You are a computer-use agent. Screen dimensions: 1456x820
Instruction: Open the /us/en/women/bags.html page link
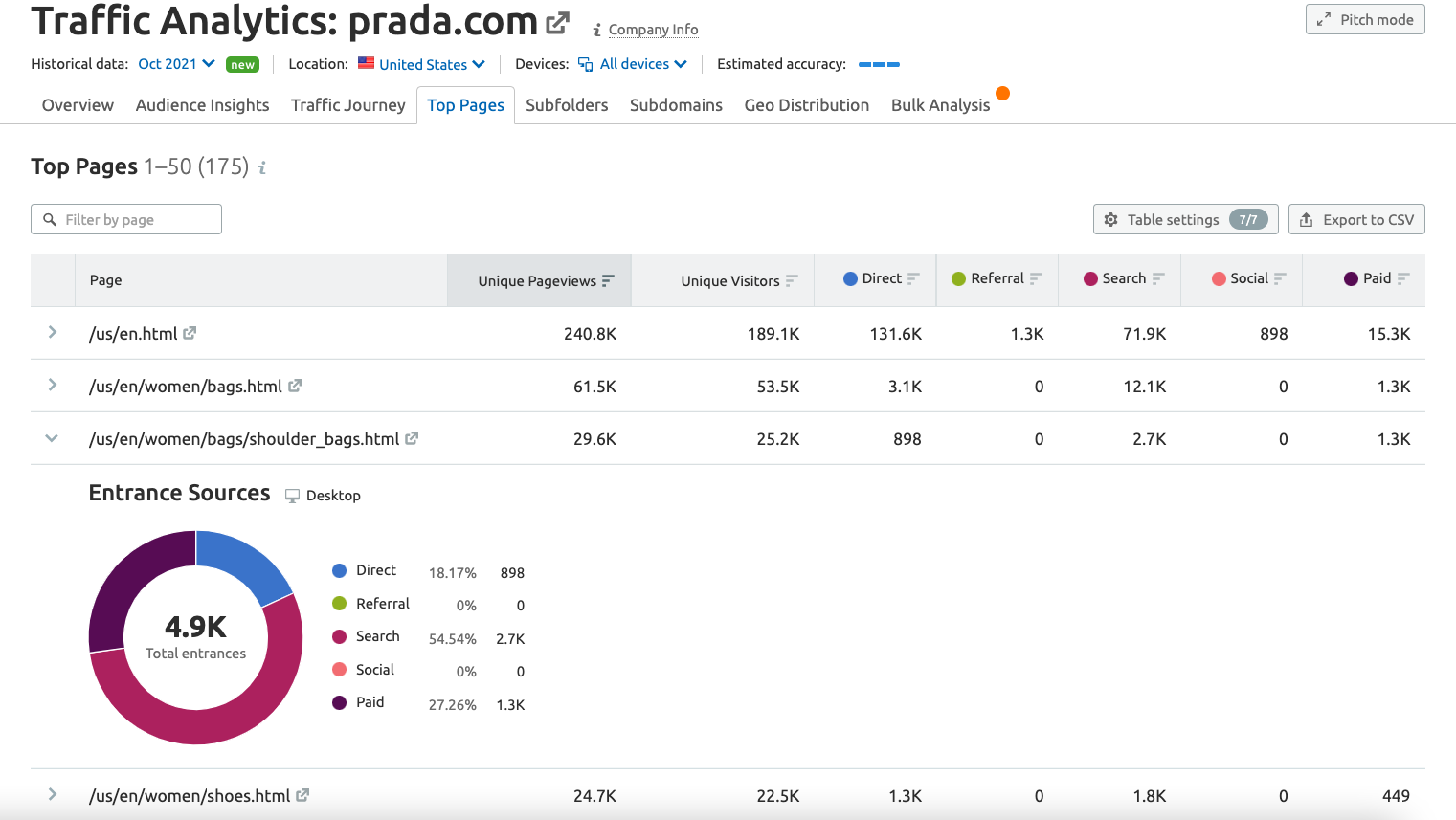tap(186, 386)
